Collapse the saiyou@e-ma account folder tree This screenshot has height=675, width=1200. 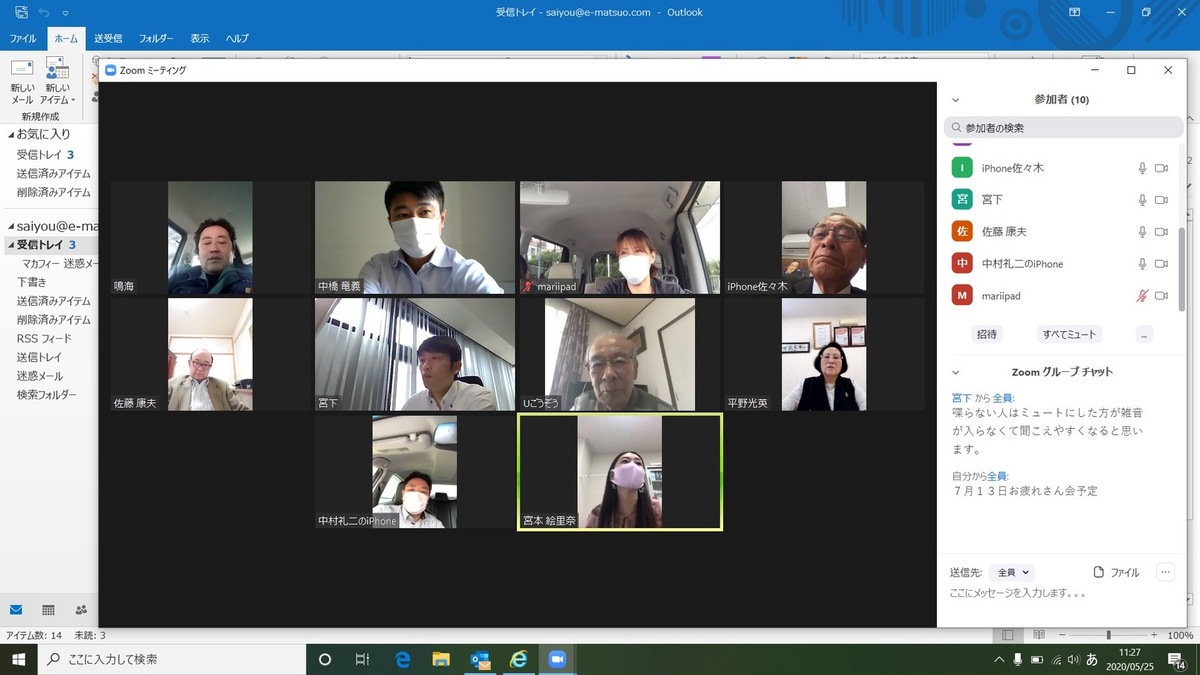pyautogui.click(x=11, y=227)
